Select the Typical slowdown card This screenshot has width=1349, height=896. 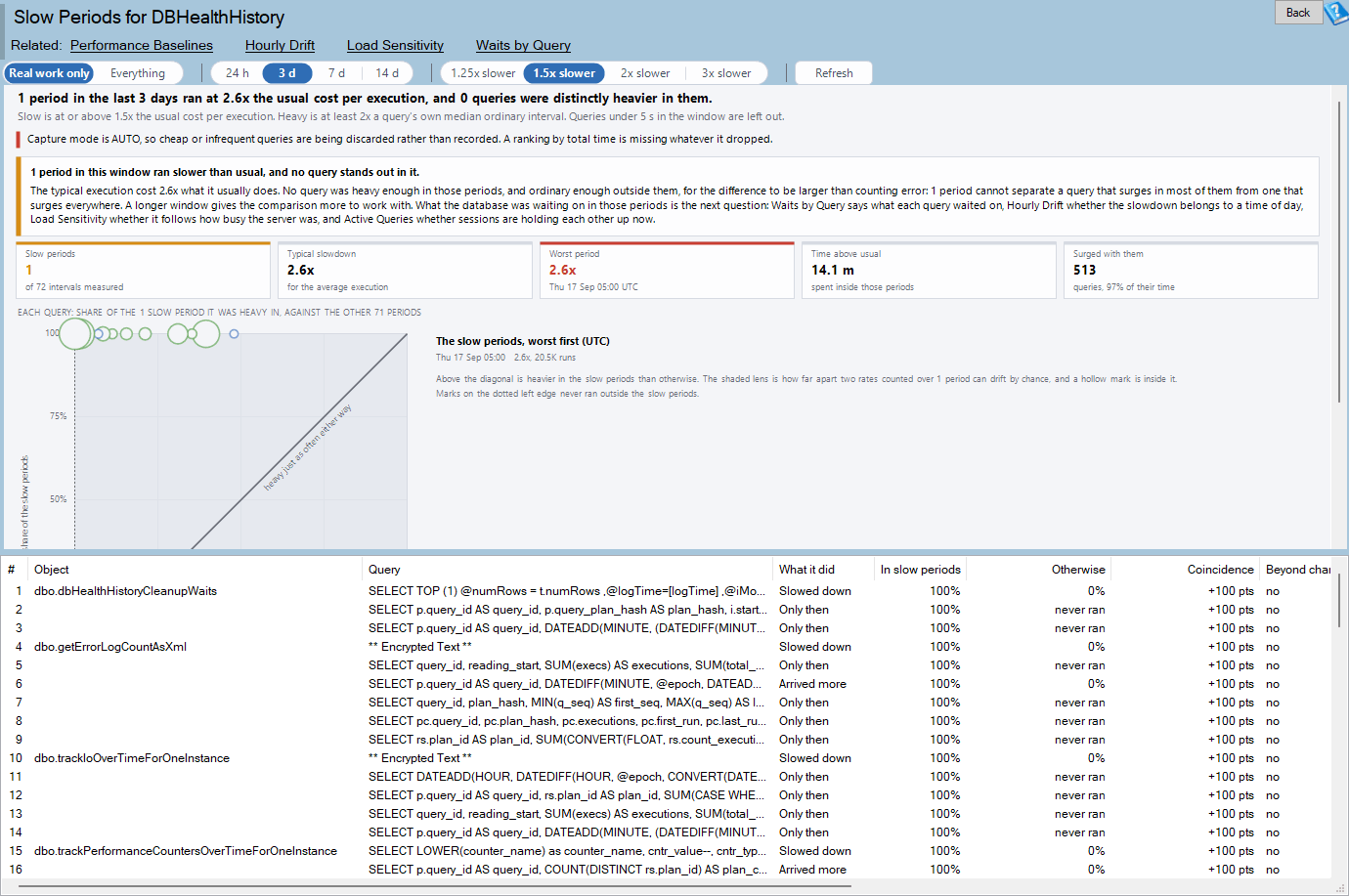pyautogui.click(x=405, y=270)
